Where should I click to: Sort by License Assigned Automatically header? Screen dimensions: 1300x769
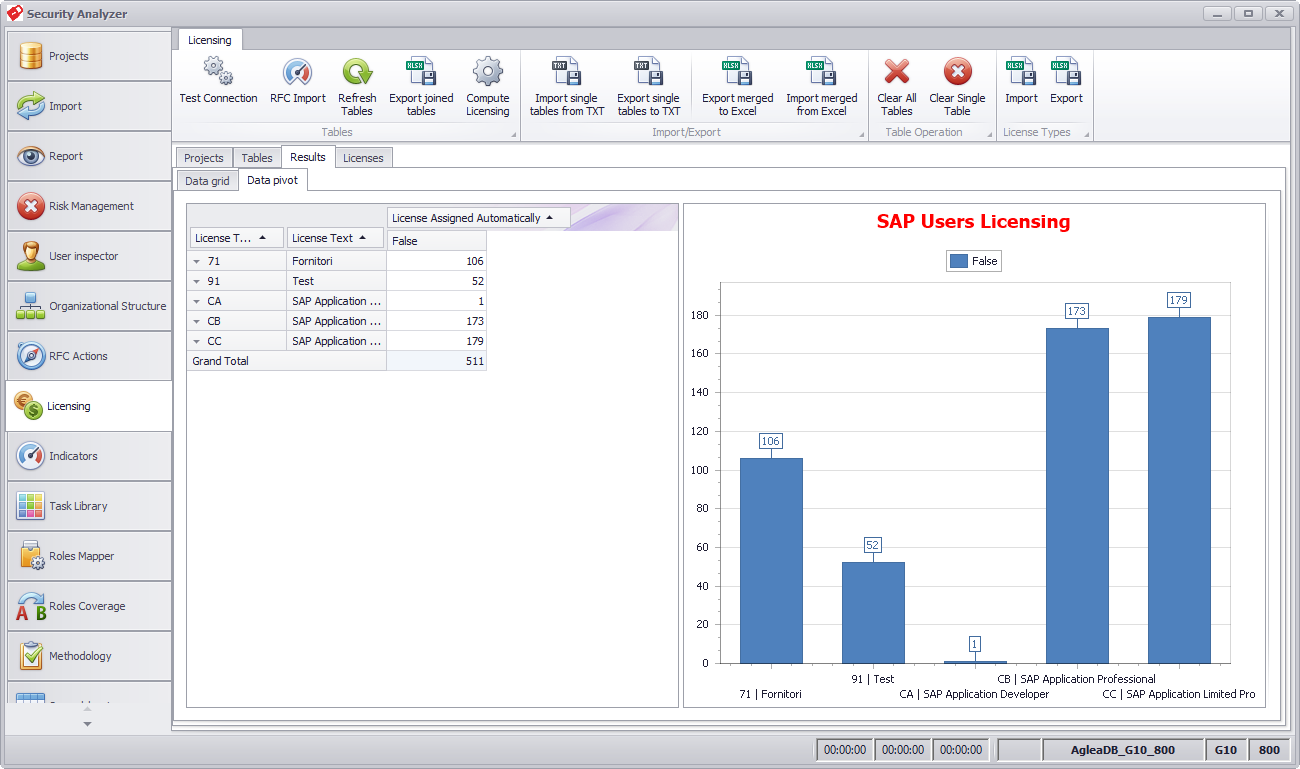pyautogui.click(x=478, y=218)
